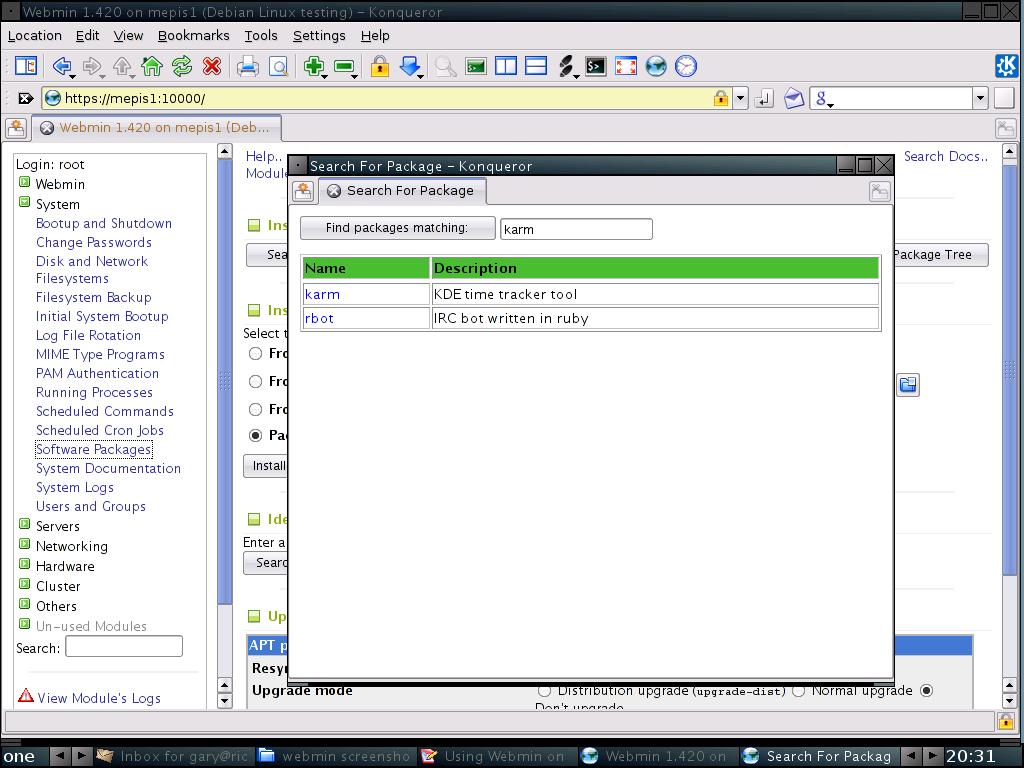The width and height of the screenshot is (1024, 768).
Task: Select the third 'From' radio option
Action: pyautogui.click(x=255, y=409)
